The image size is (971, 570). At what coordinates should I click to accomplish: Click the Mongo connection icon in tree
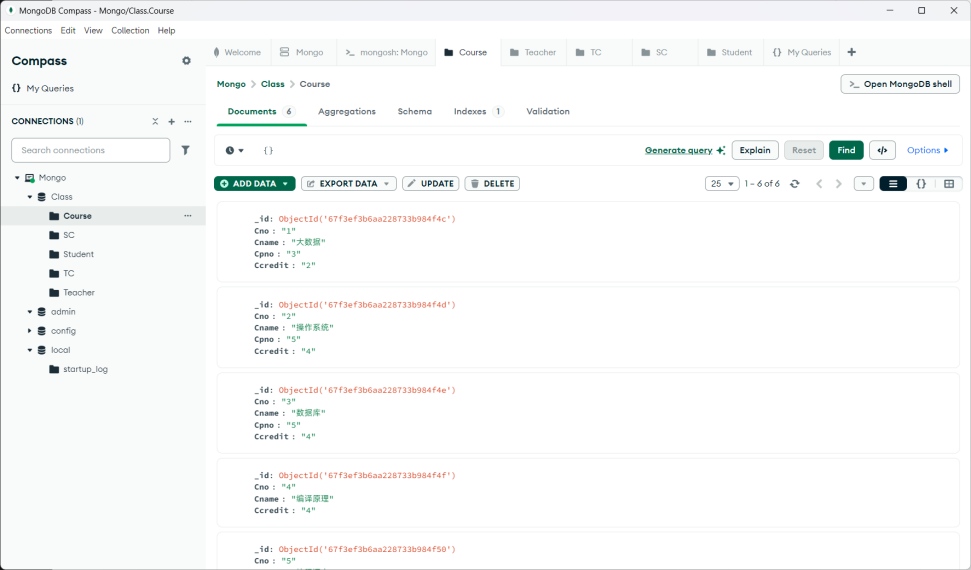click(29, 178)
